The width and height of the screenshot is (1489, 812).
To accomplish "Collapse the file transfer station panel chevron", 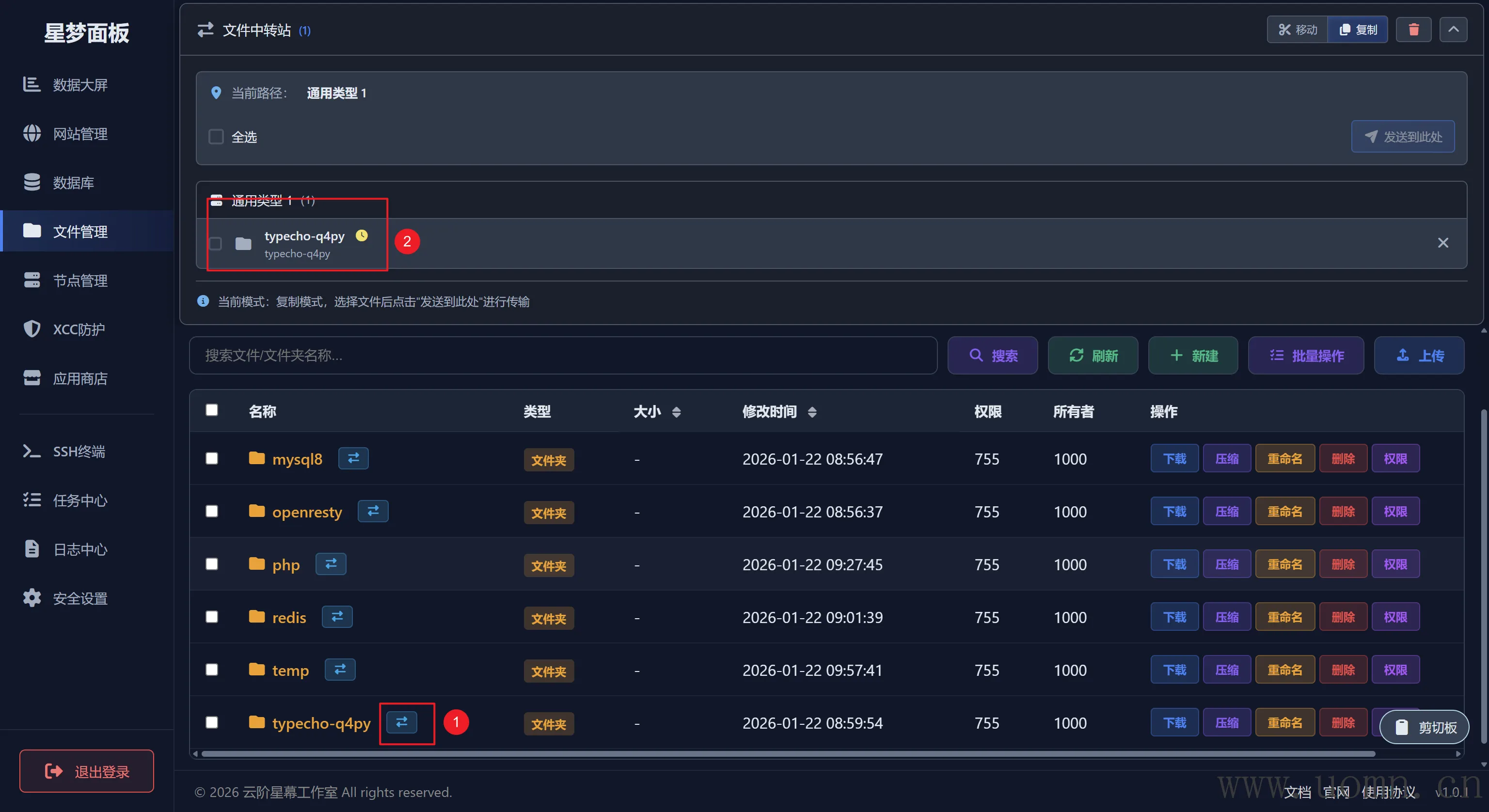I will pyautogui.click(x=1453, y=30).
